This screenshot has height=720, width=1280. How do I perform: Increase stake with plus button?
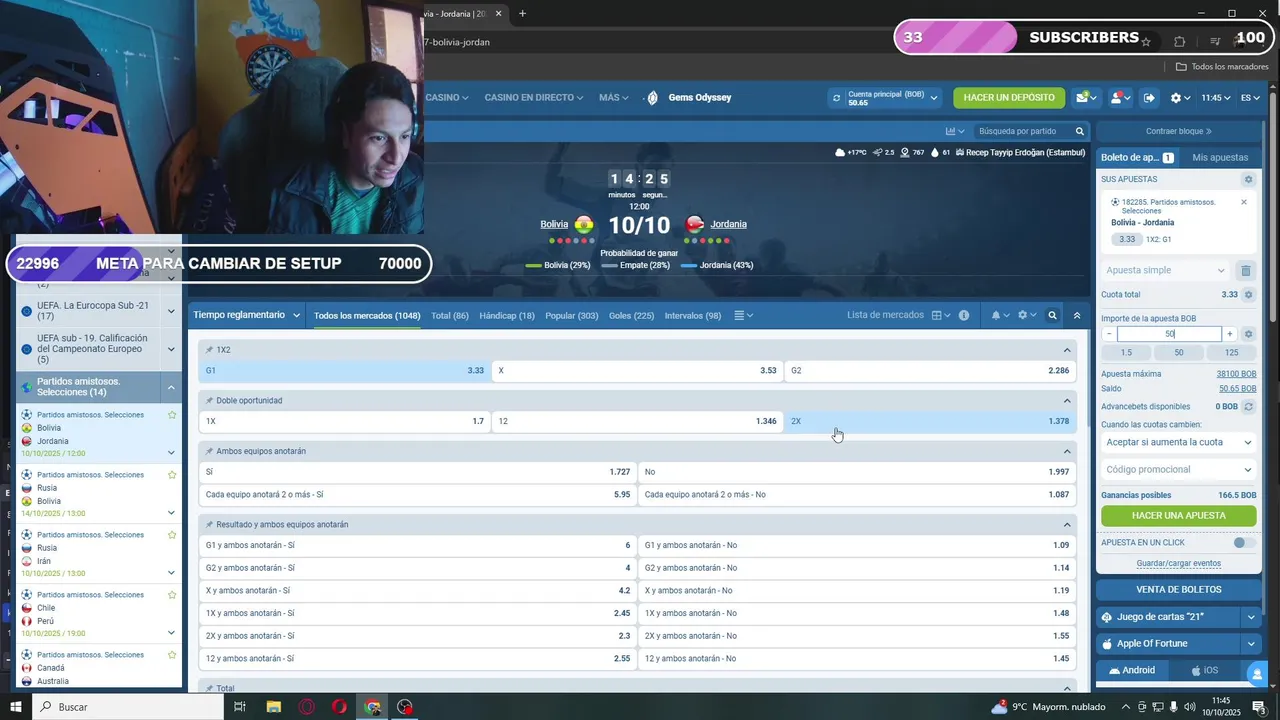coord(1230,334)
